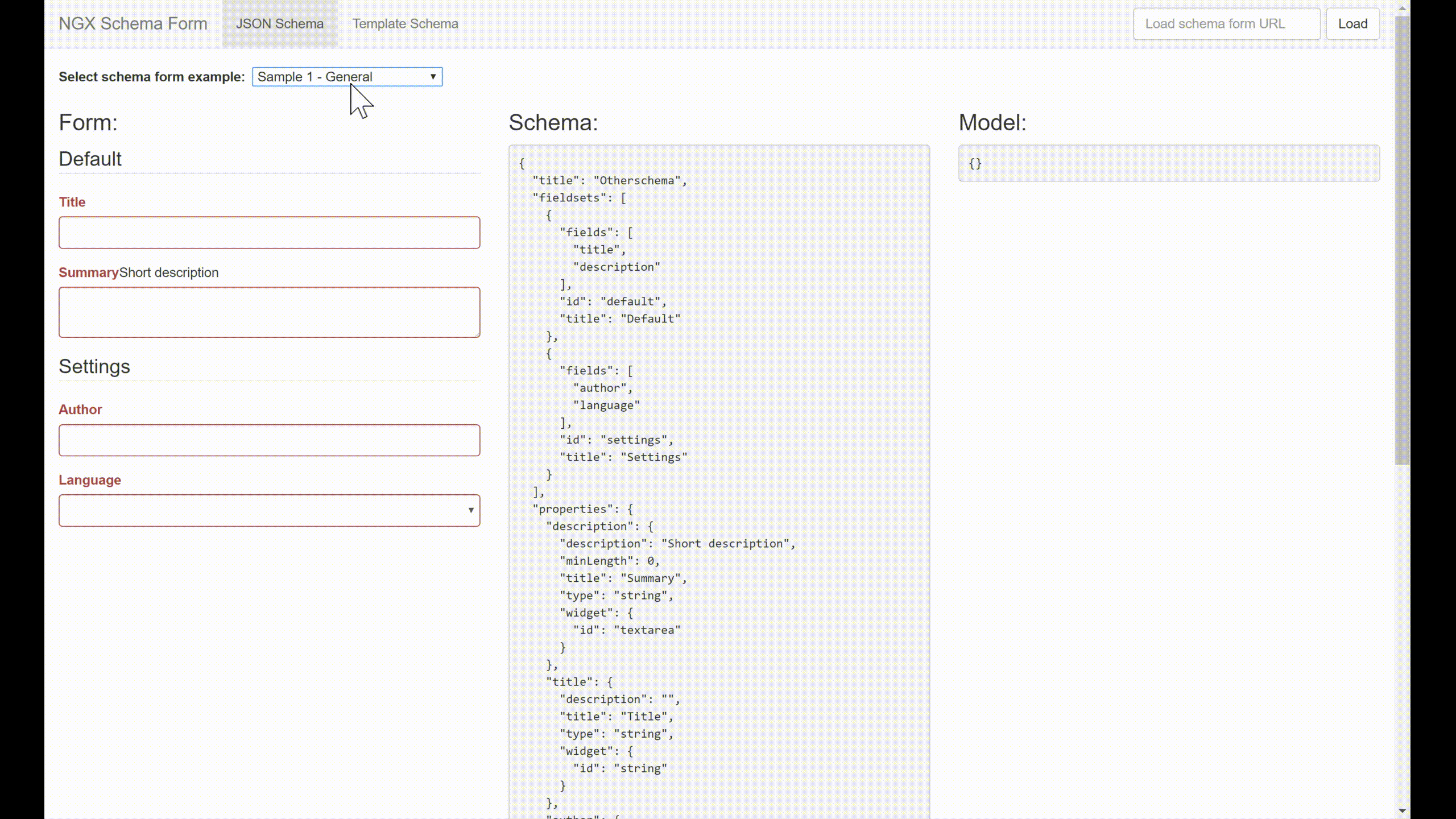Focus the Title input field
The image size is (1456, 819).
click(269, 232)
